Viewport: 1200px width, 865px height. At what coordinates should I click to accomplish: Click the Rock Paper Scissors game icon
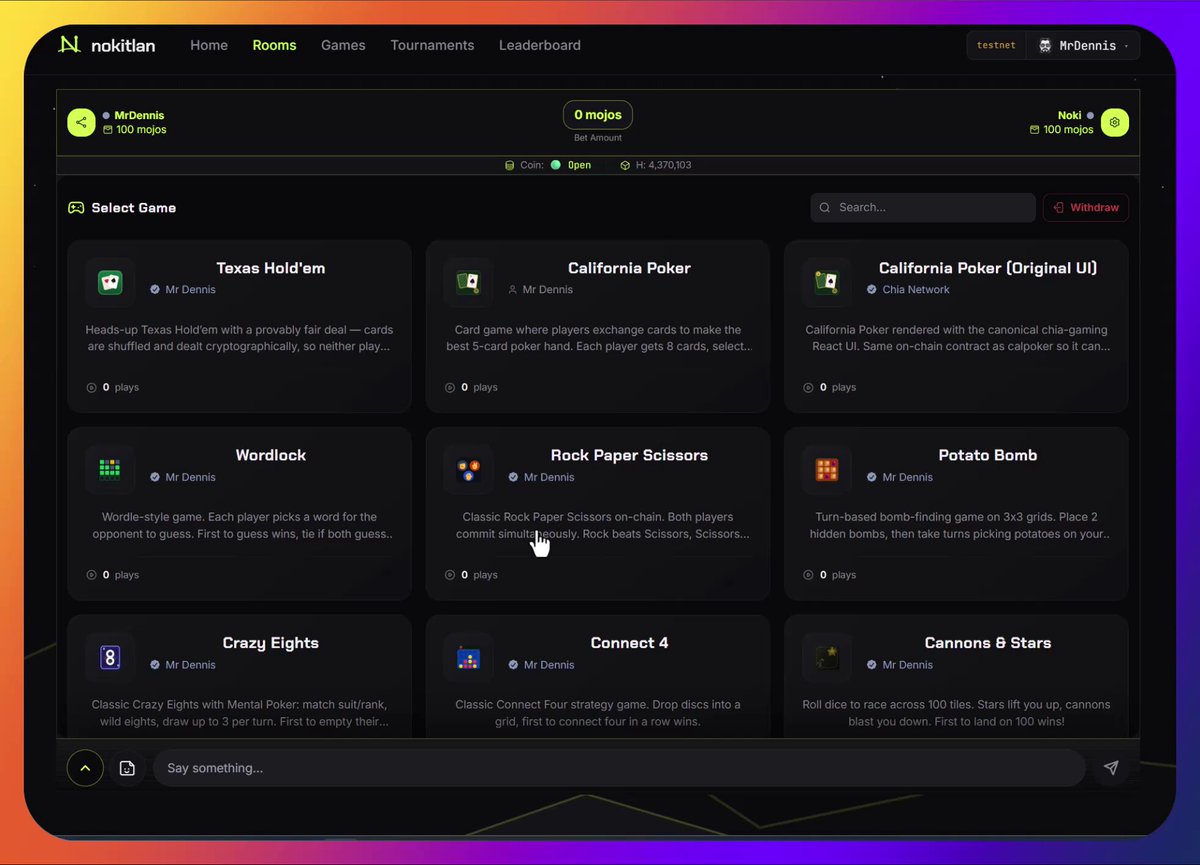point(468,470)
